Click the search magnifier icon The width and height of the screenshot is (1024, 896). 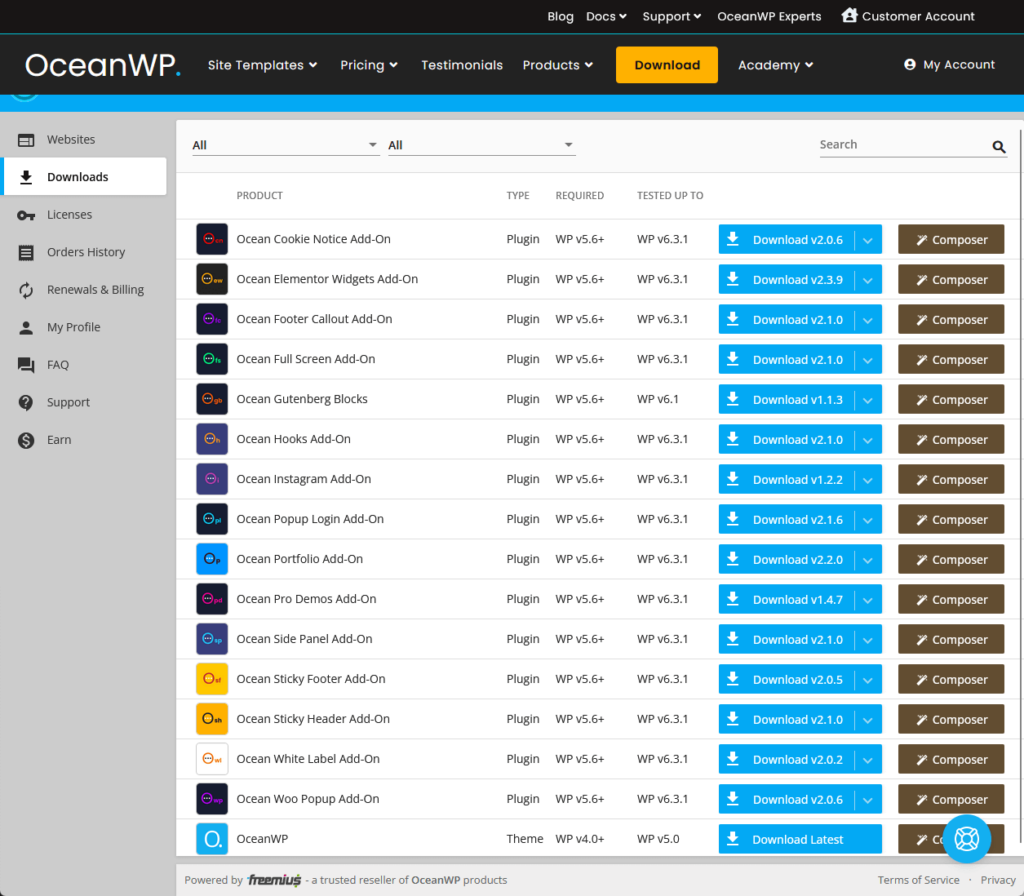click(x=999, y=146)
